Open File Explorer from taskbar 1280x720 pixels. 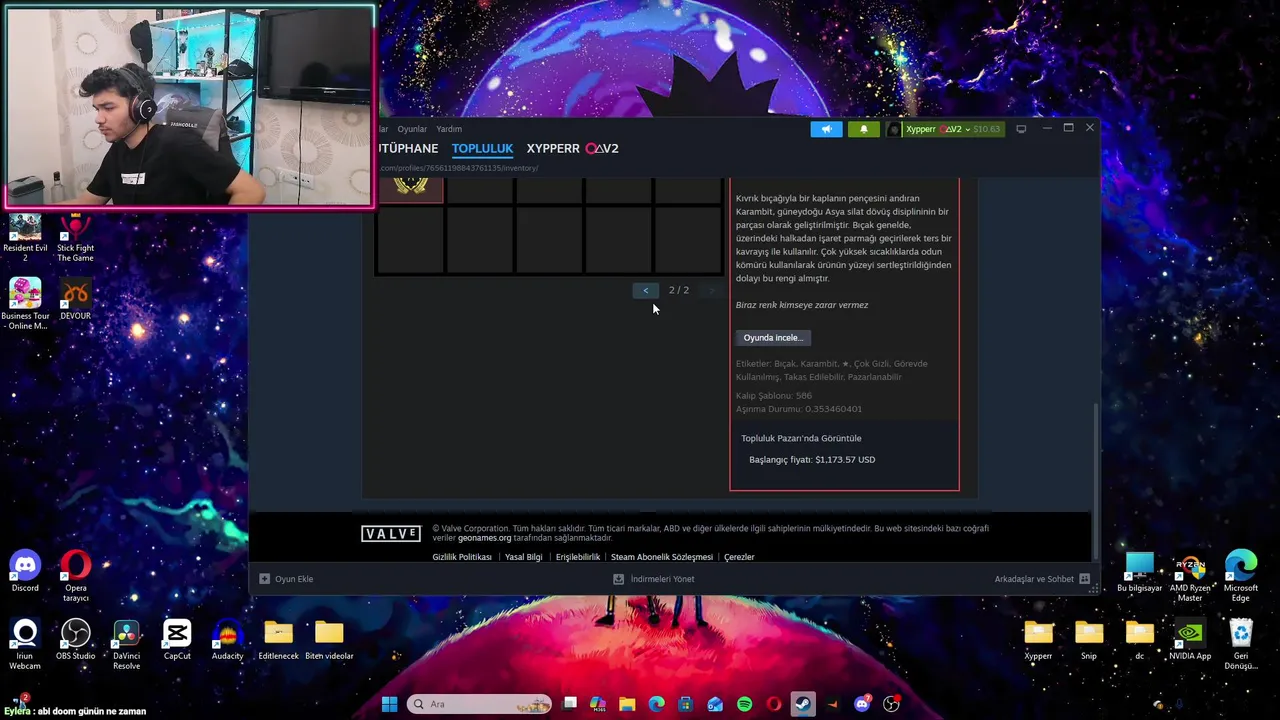tap(627, 704)
